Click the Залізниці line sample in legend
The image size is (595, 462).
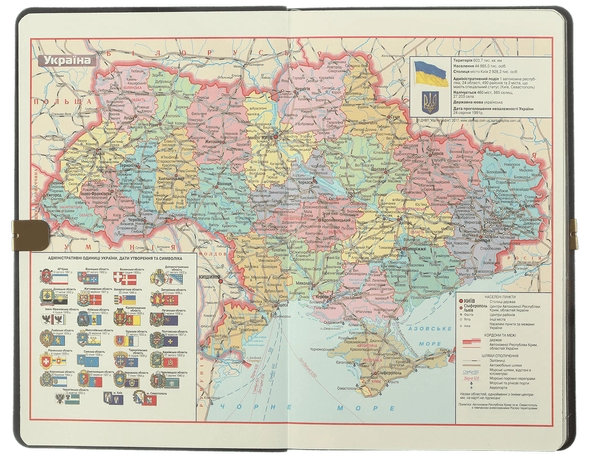point(471,361)
